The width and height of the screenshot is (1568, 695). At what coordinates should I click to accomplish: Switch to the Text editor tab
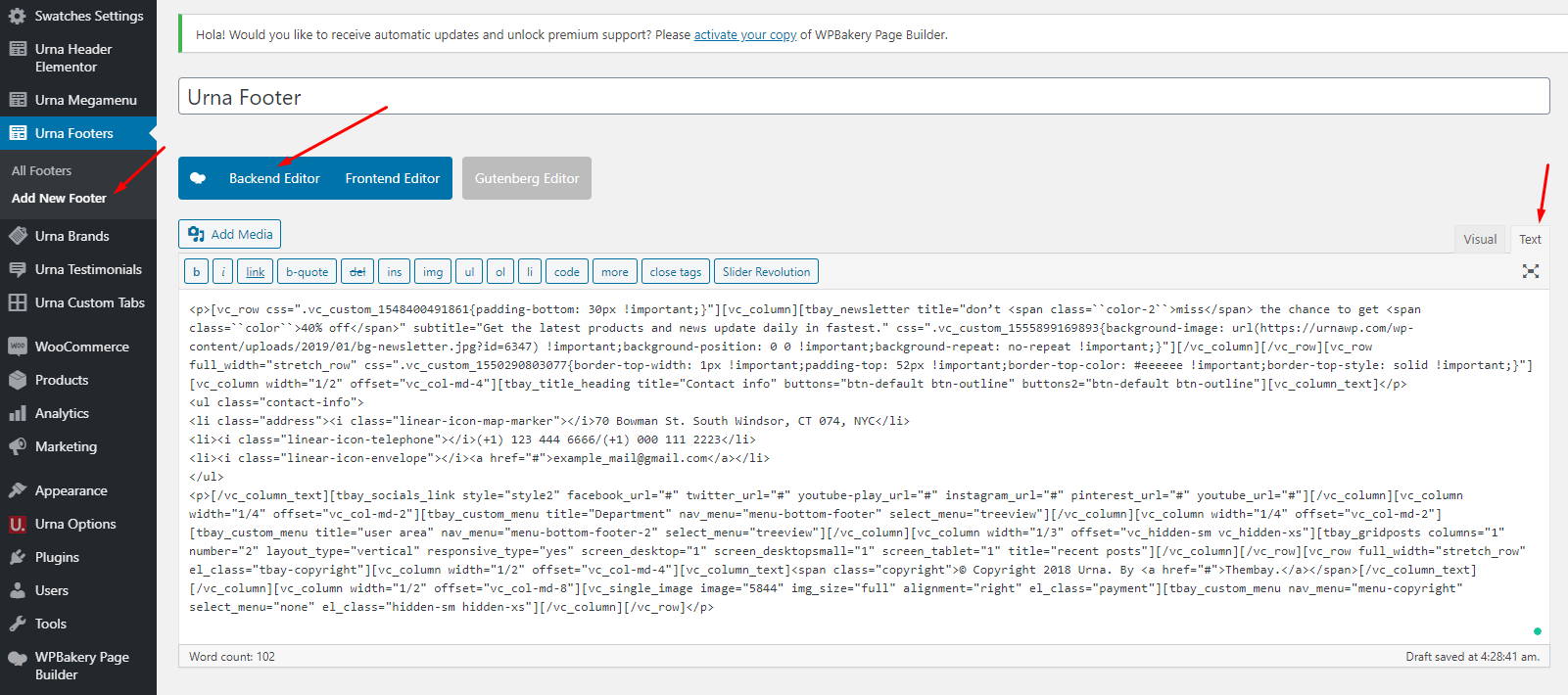click(1530, 239)
